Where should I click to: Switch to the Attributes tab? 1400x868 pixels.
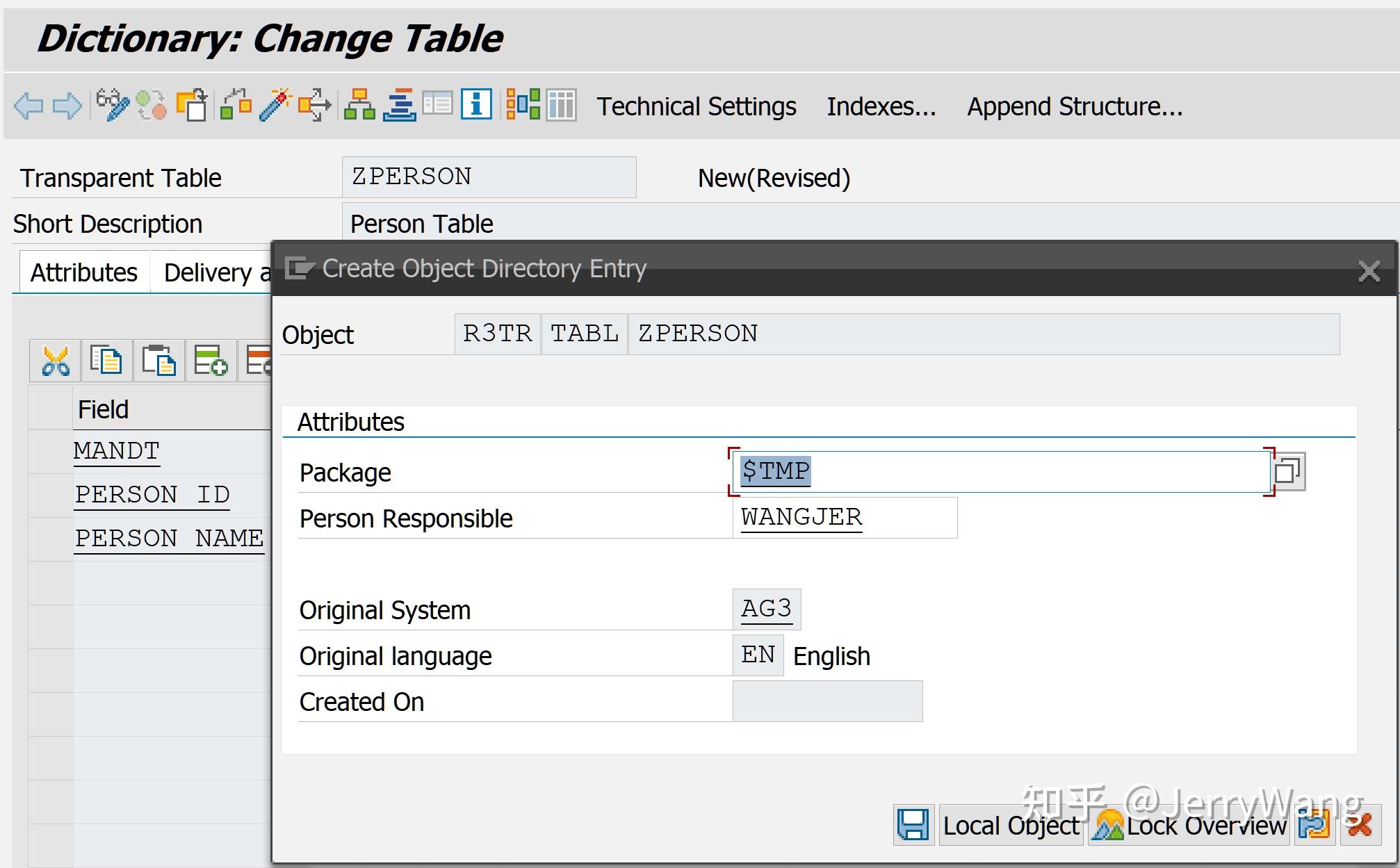tap(84, 272)
